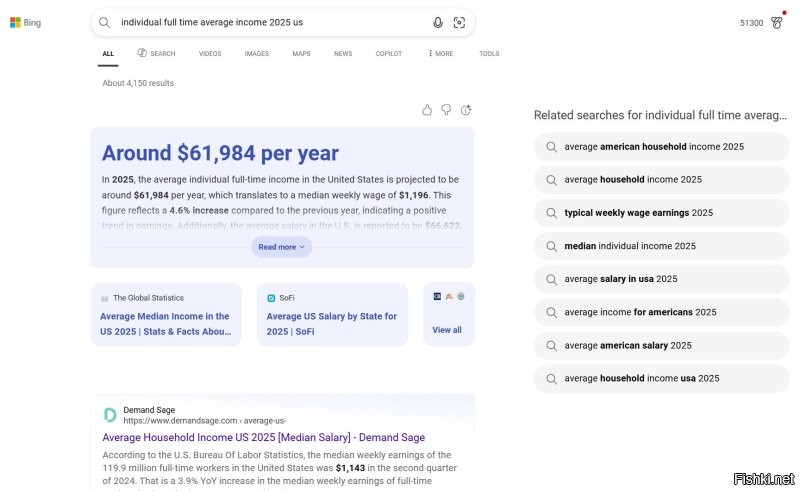Select related search median individual income 2025
This screenshot has height=491, width=800.
point(629,246)
